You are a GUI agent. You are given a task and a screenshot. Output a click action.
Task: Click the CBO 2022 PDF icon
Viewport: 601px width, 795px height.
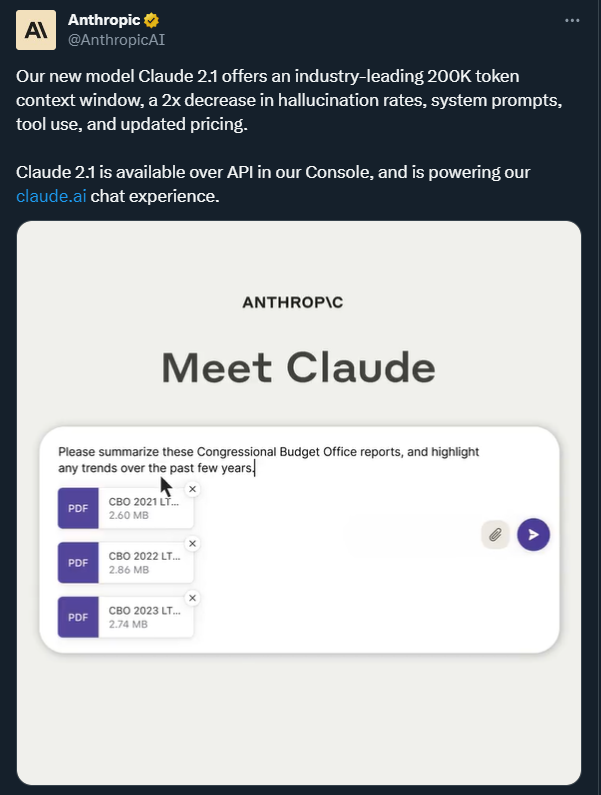point(78,562)
